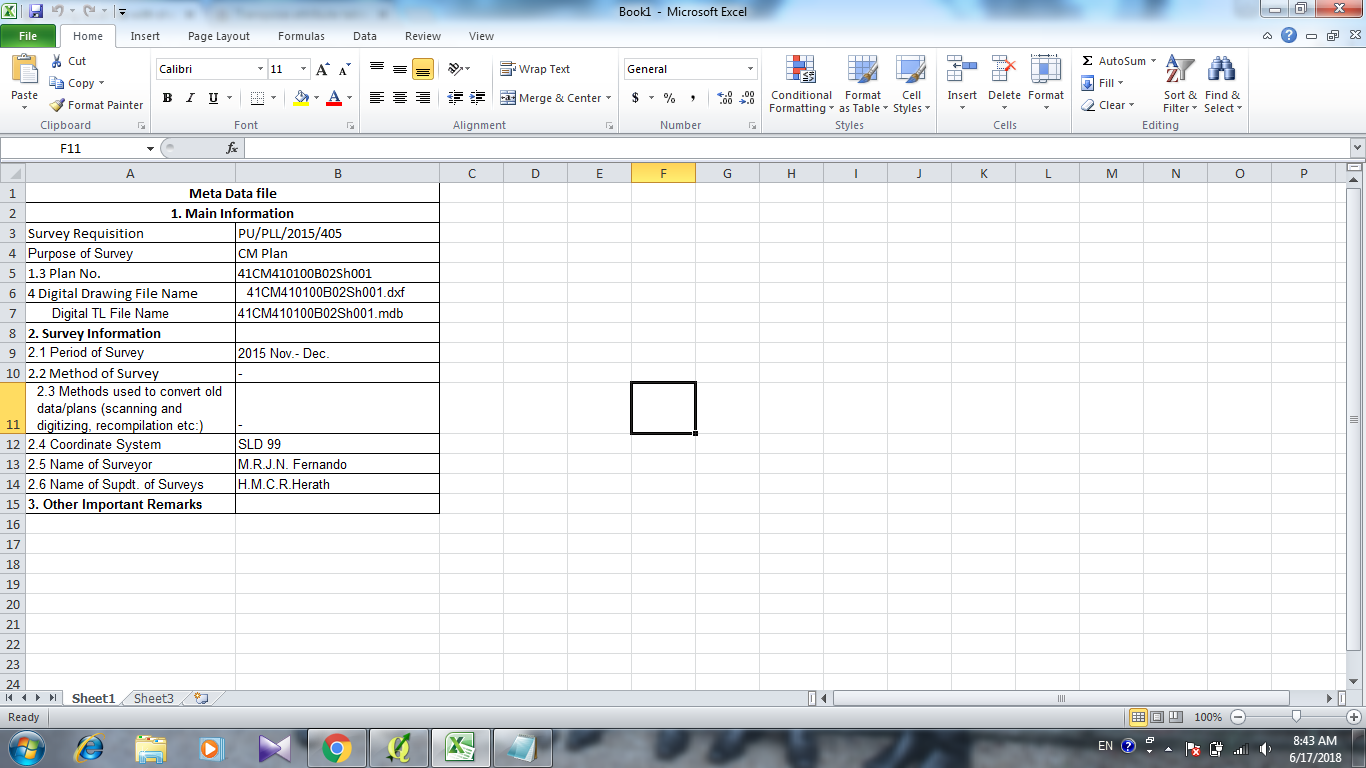Click the Clear button

click(1108, 105)
